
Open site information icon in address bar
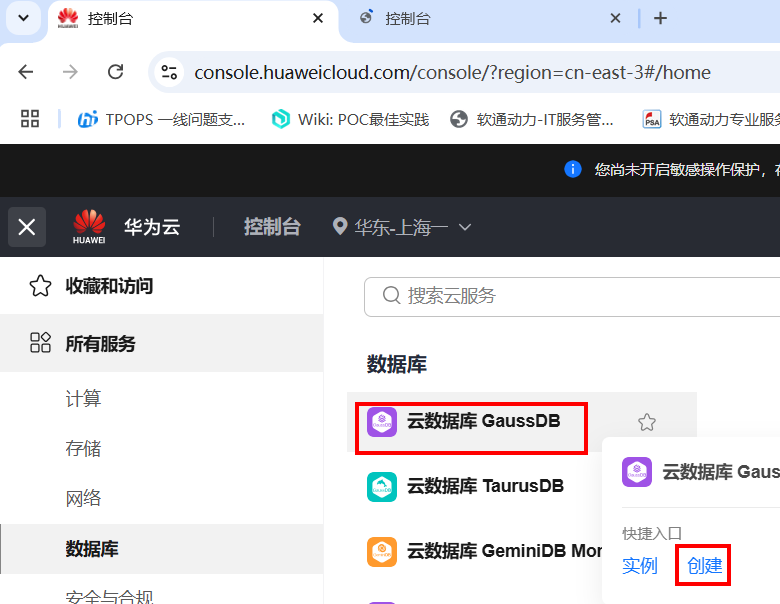click(169, 73)
